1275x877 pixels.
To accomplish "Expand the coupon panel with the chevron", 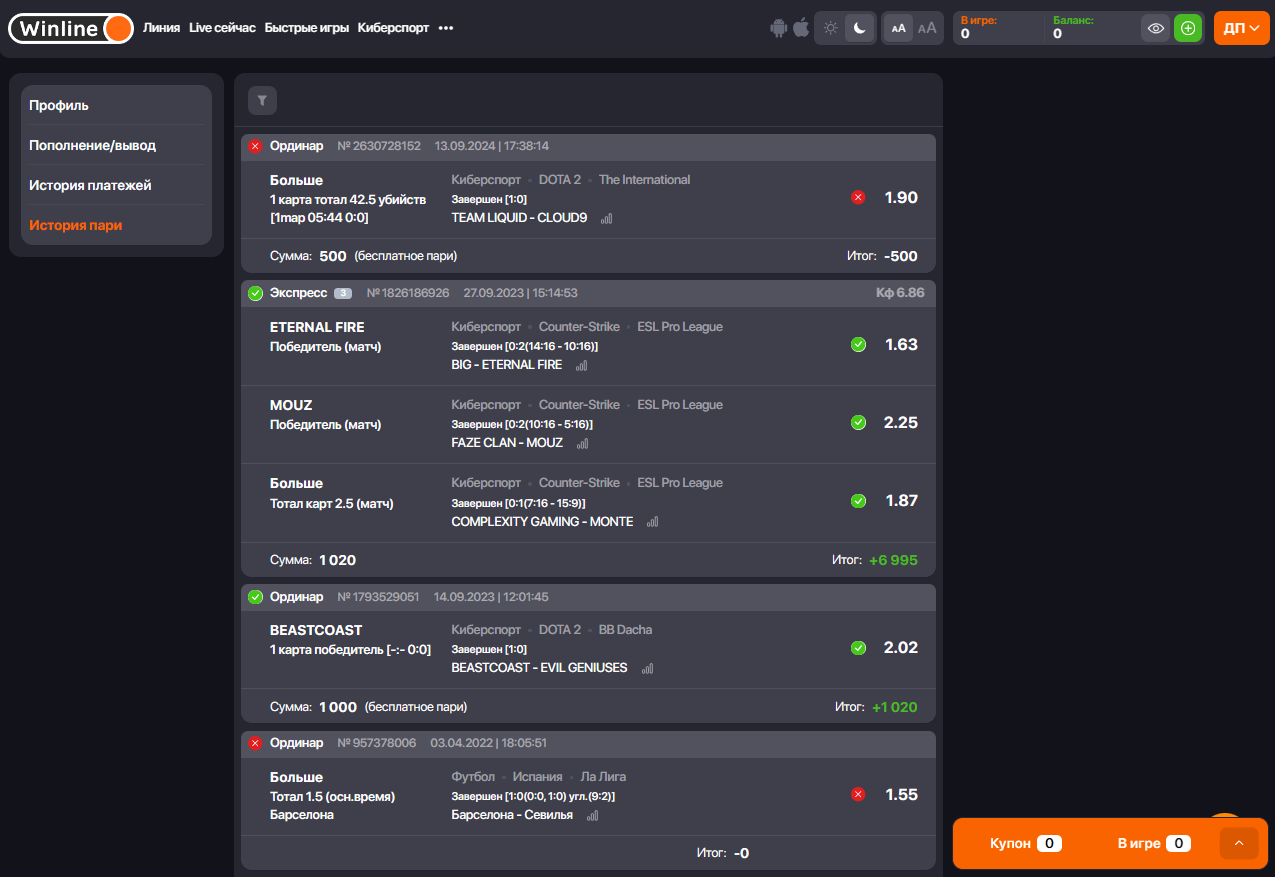I will [x=1238, y=844].
